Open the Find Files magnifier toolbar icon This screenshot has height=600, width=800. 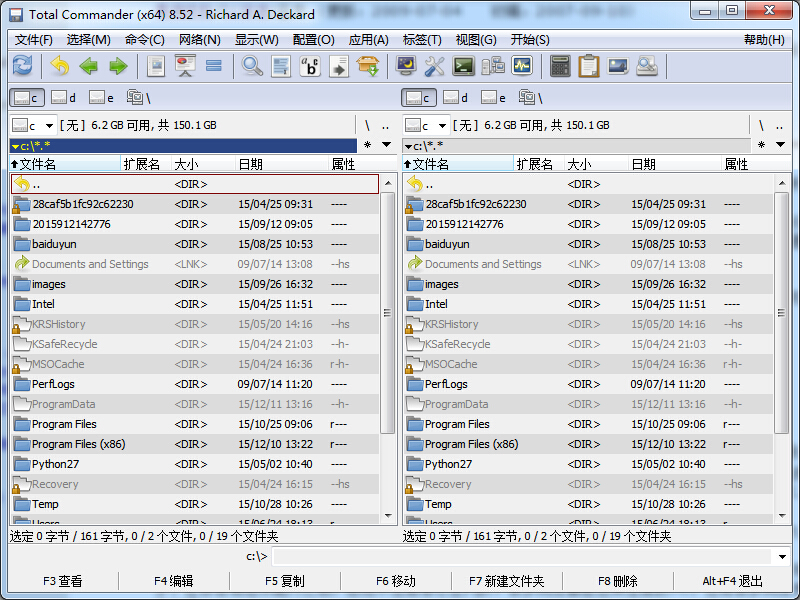point(251,65)
